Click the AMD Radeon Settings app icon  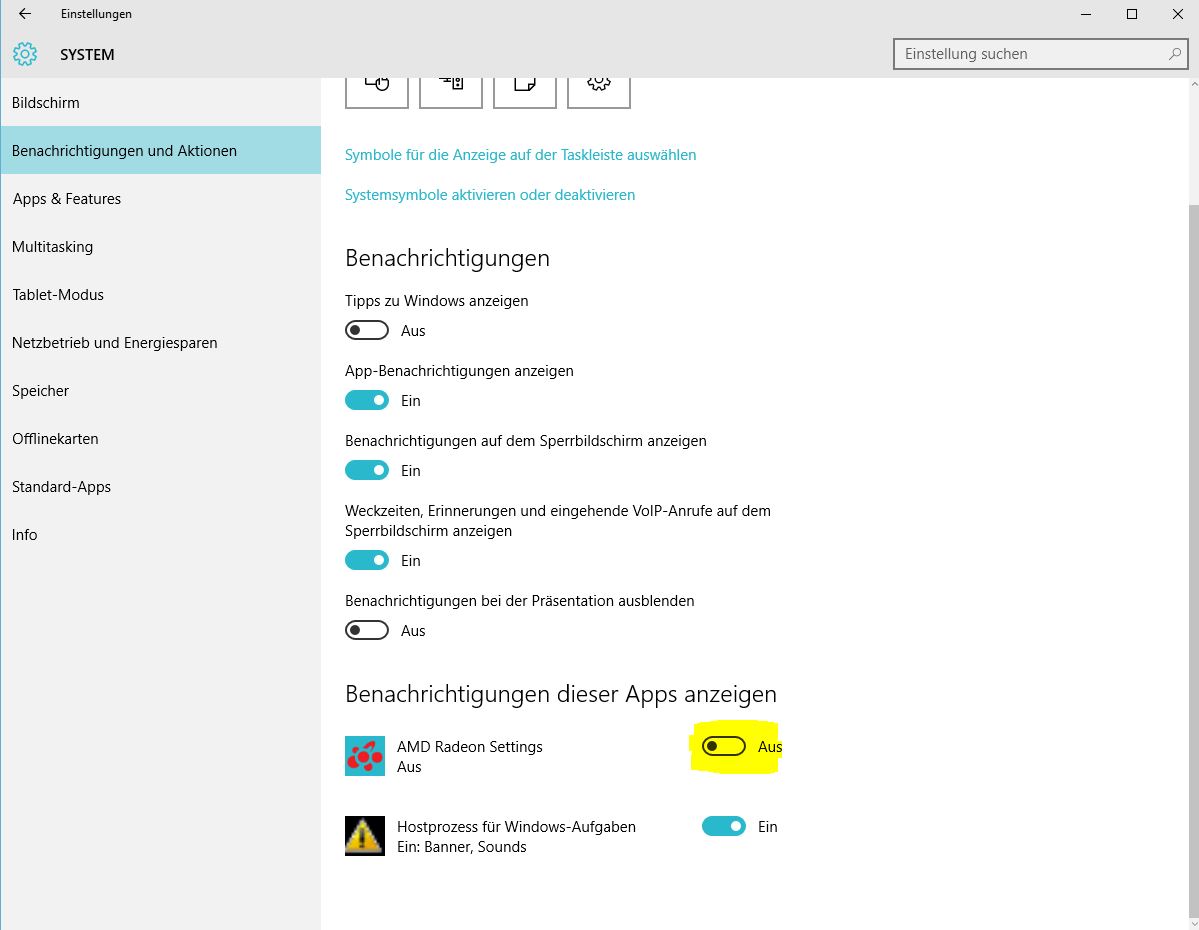(365, 756)
